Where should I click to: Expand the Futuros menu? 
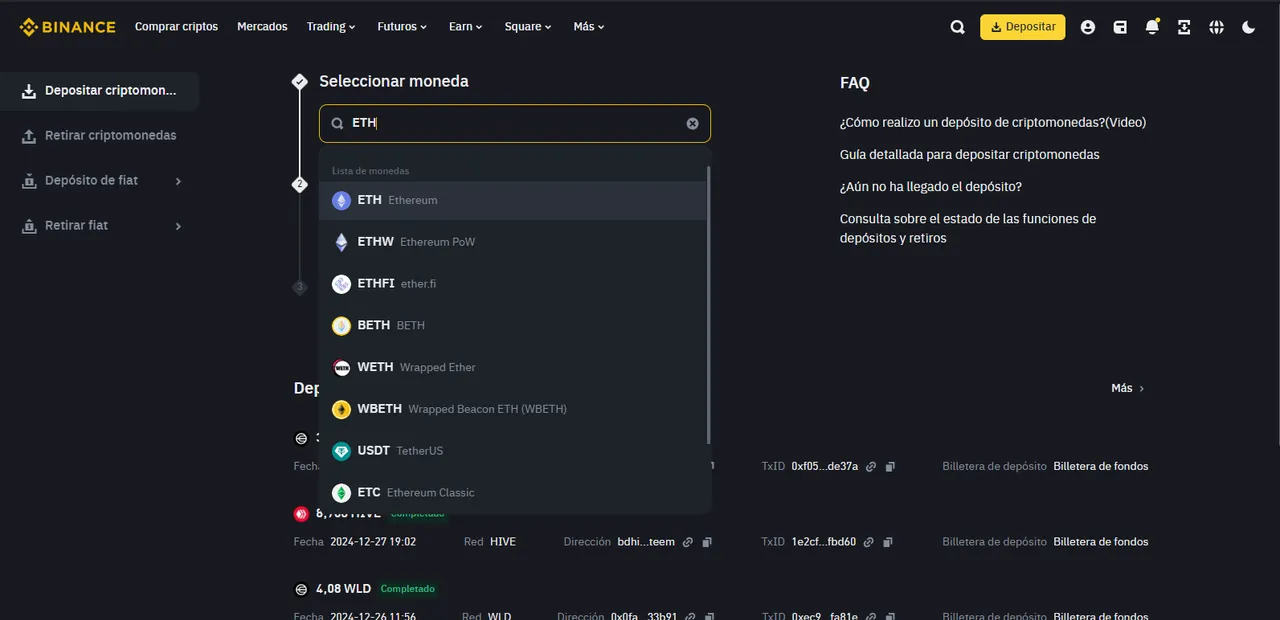pos(402,27)
